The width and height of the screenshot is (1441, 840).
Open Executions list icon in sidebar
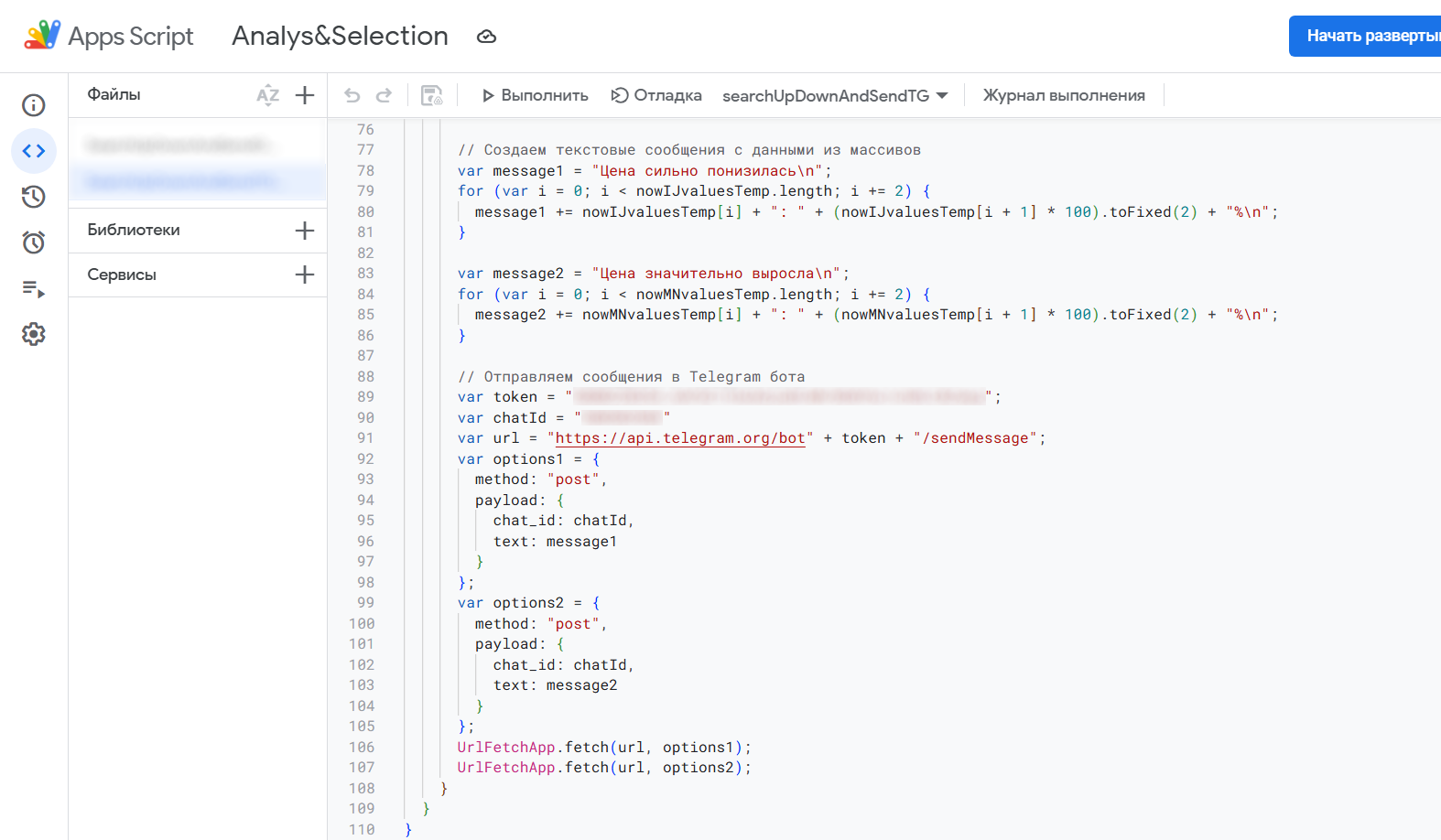[x=34, y=289]
